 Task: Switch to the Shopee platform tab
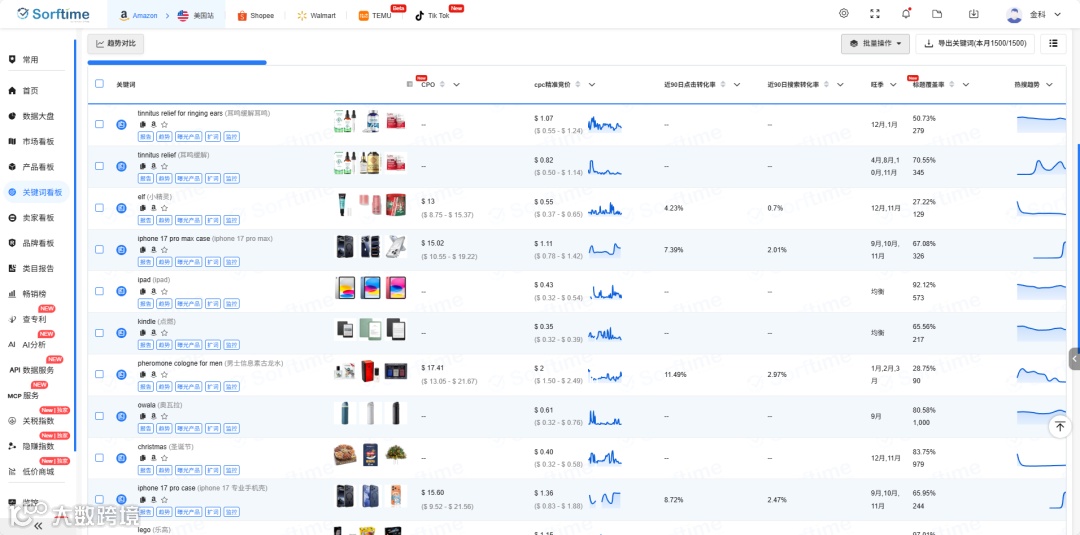click(256, 15)
